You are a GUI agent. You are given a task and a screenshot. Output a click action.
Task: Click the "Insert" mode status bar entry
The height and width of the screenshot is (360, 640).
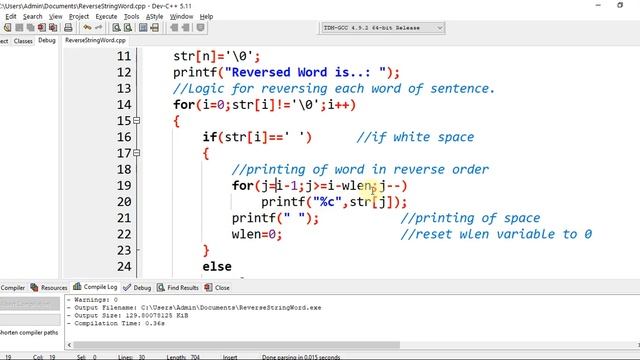(x=230, y=357)
